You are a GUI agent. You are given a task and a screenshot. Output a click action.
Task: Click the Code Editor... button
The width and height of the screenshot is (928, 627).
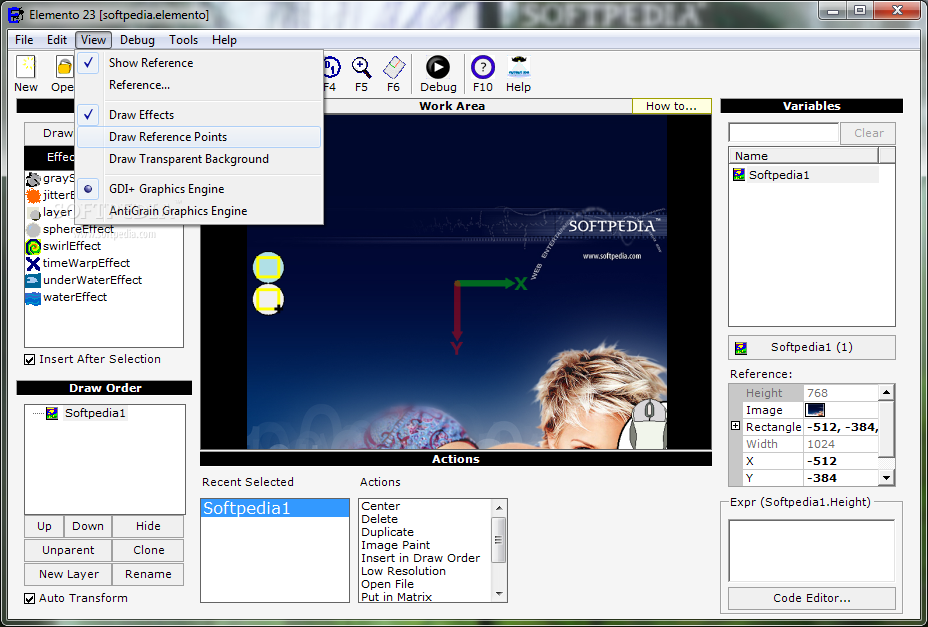(x=811, y=599)
